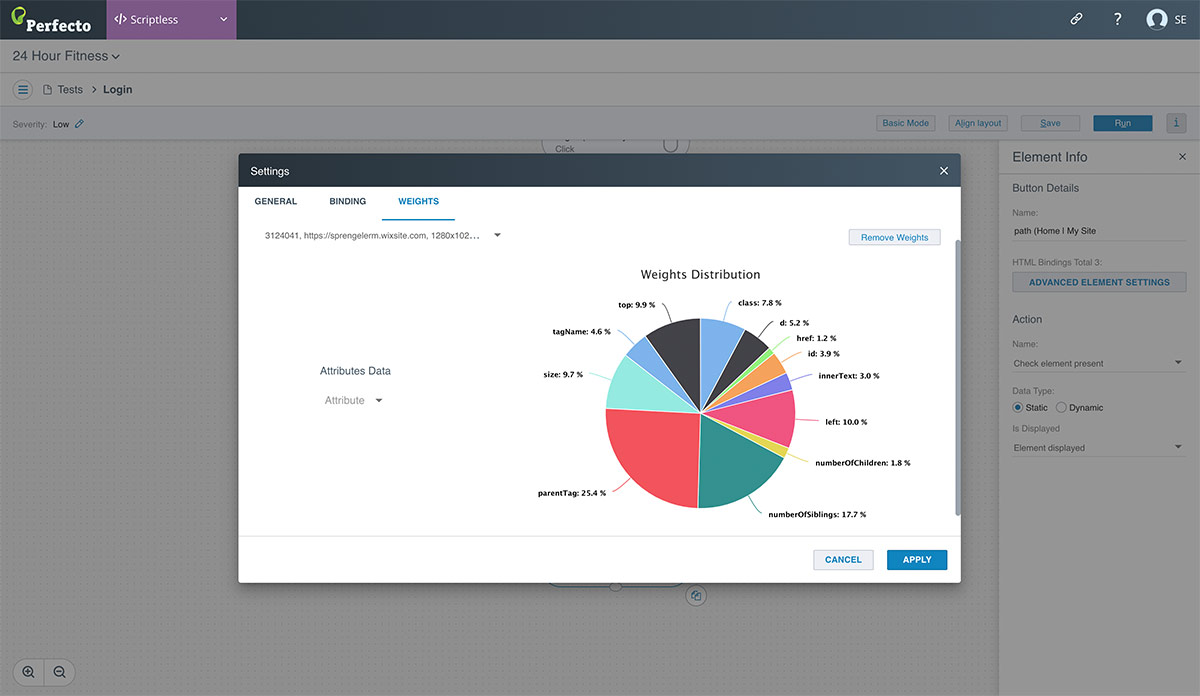
Task: Go to Tests breadcrumb
Action: (x=70, y=89)
